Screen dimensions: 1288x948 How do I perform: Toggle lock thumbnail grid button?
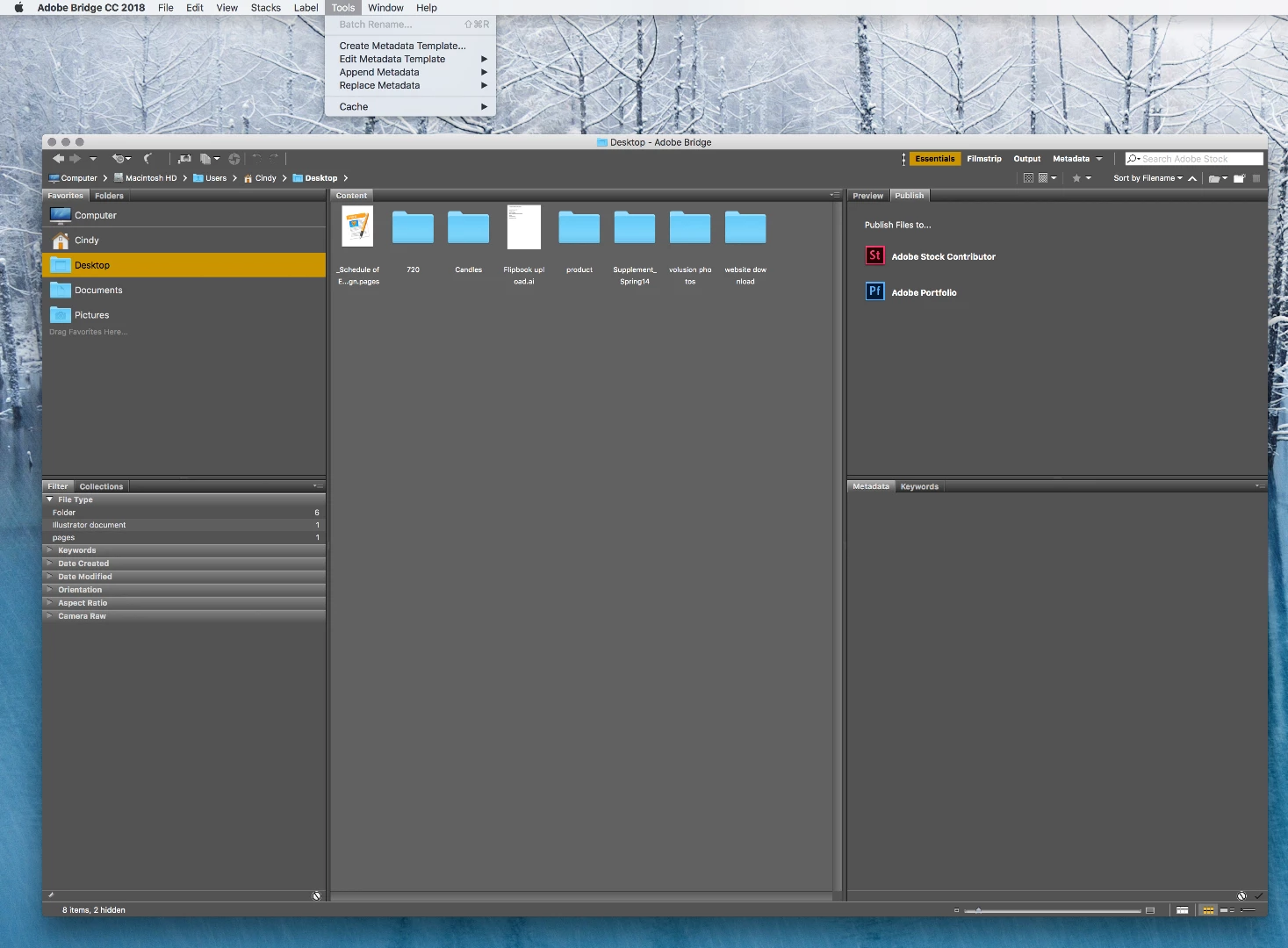coord(1183,910)
